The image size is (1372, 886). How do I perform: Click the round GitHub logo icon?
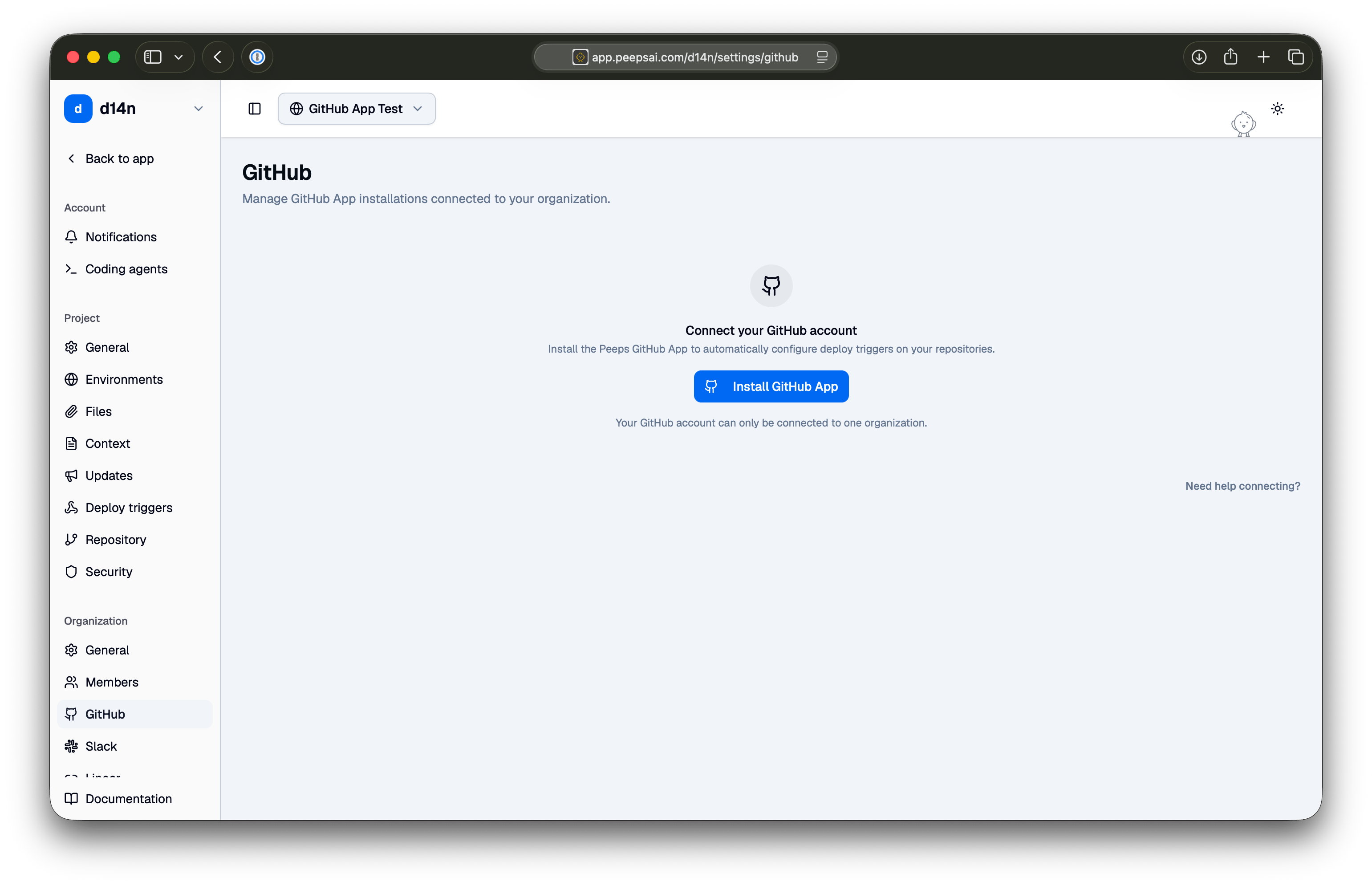pos(771,285)
